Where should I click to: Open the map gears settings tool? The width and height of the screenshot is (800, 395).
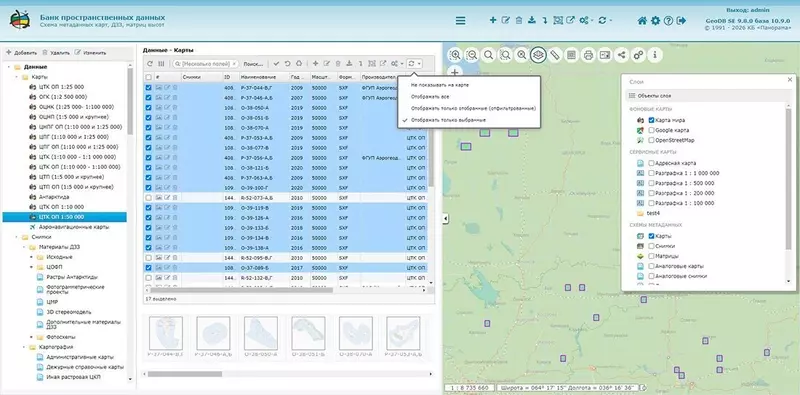coord(638,55)
